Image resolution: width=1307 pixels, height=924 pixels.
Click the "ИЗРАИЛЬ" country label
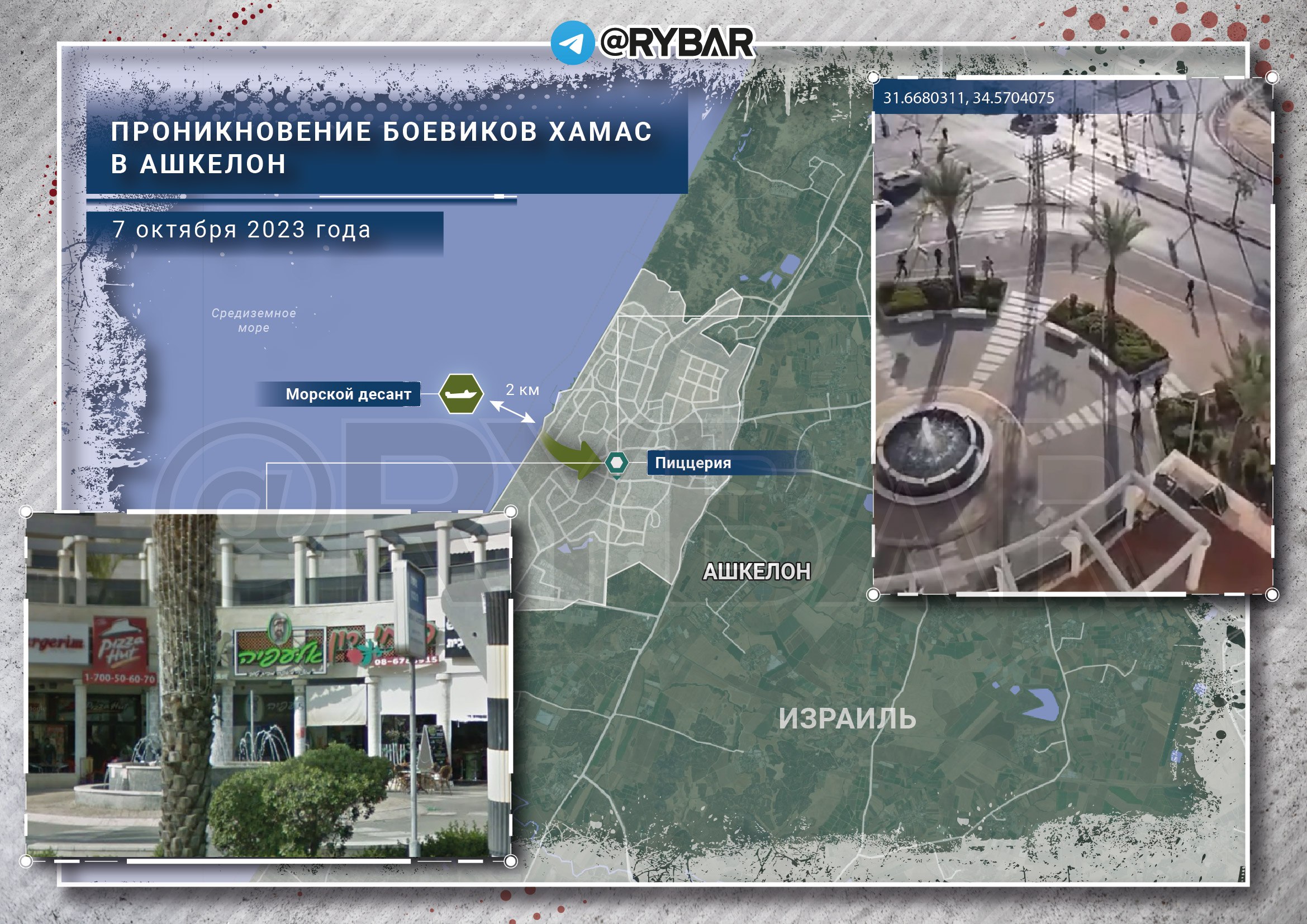coord(847,718)
